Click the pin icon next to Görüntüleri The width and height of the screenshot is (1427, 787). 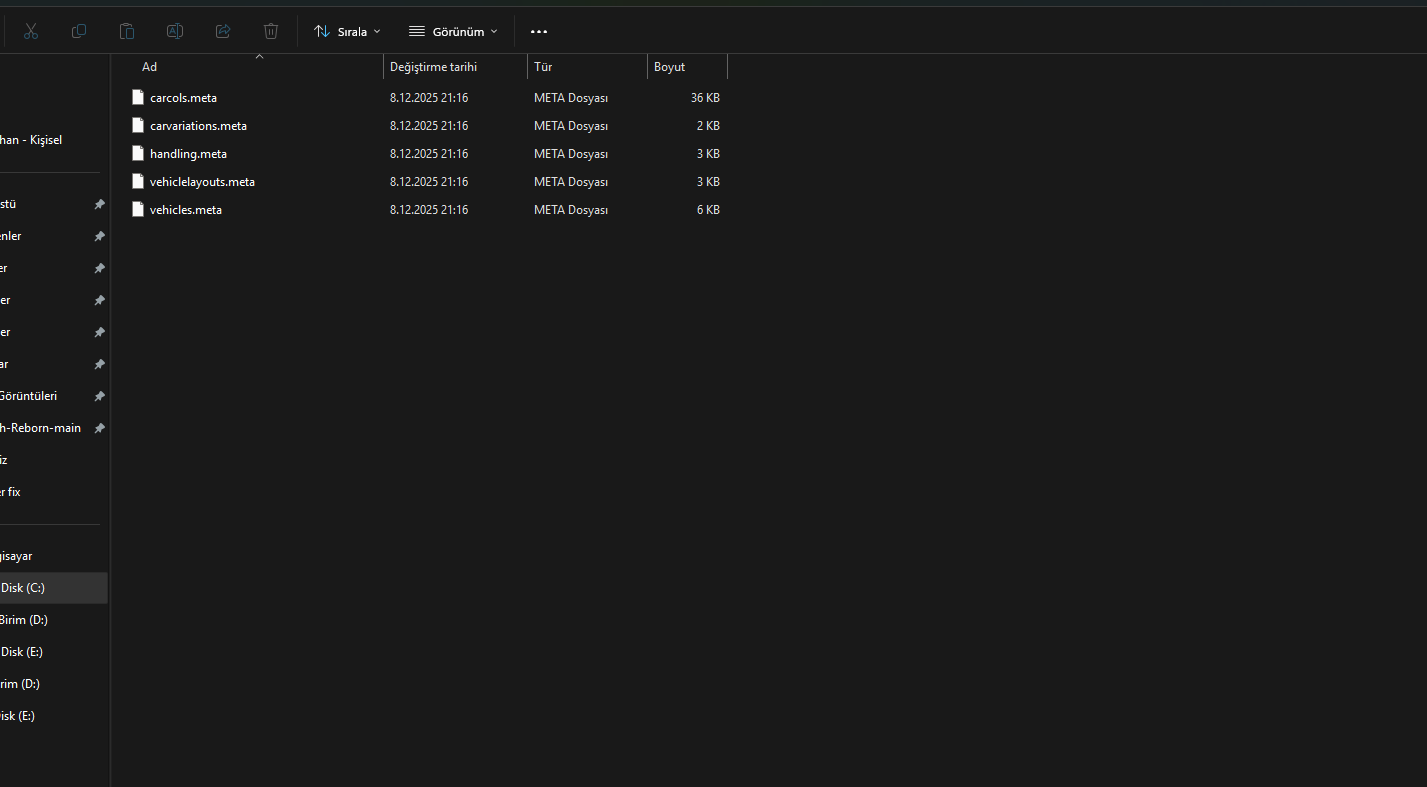[x=99, y=396]
